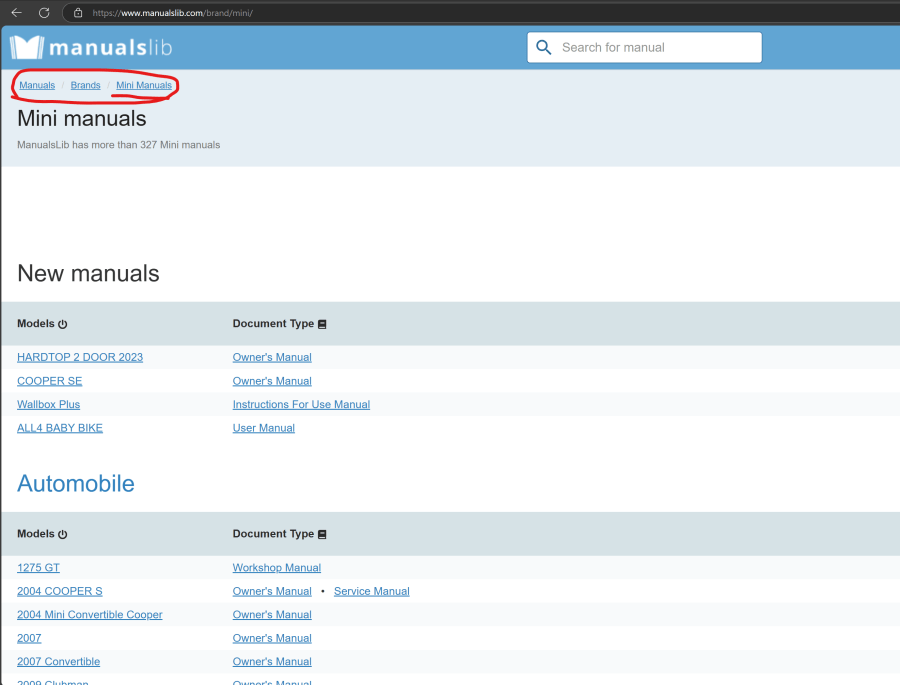
Task: Open the 1275 GT Workshop Manual
Action: coord(277,568)
